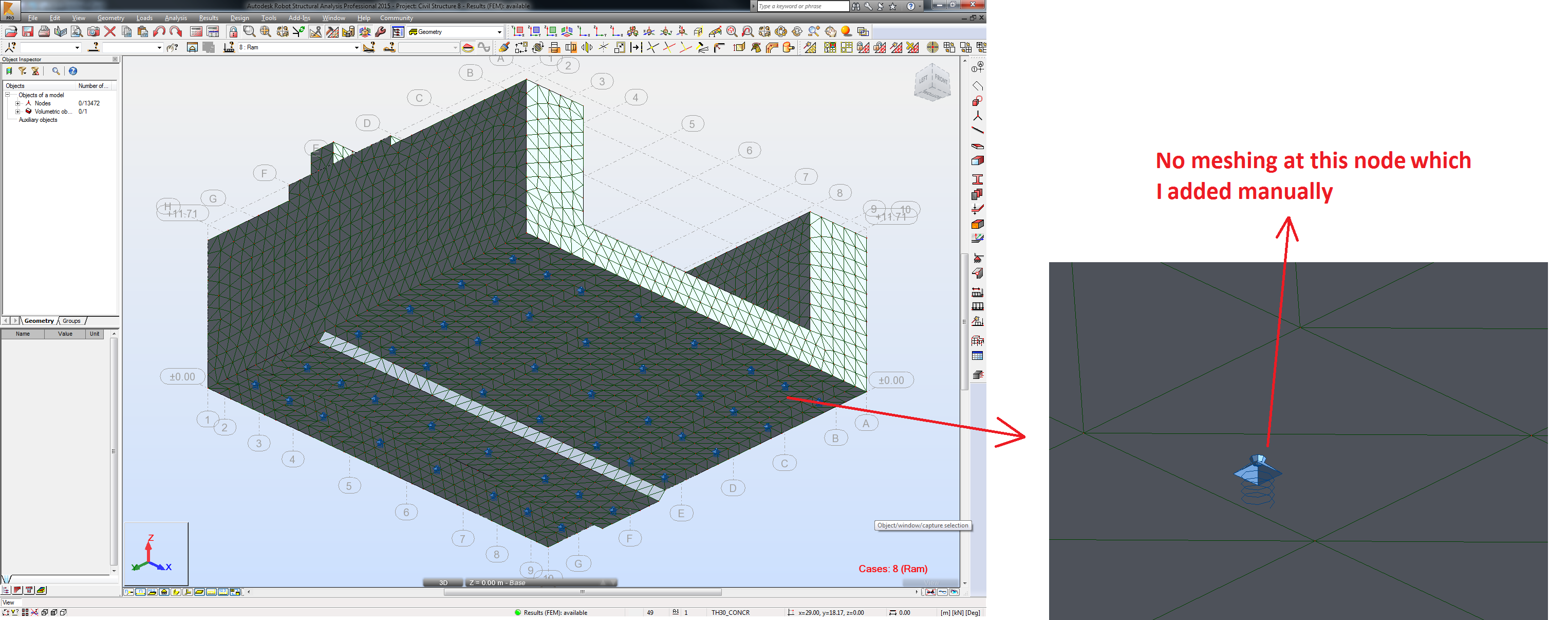Screen dimensions: 1568x620
Task: Toggle the results lock padlock icon
Action: coord(234,32)
